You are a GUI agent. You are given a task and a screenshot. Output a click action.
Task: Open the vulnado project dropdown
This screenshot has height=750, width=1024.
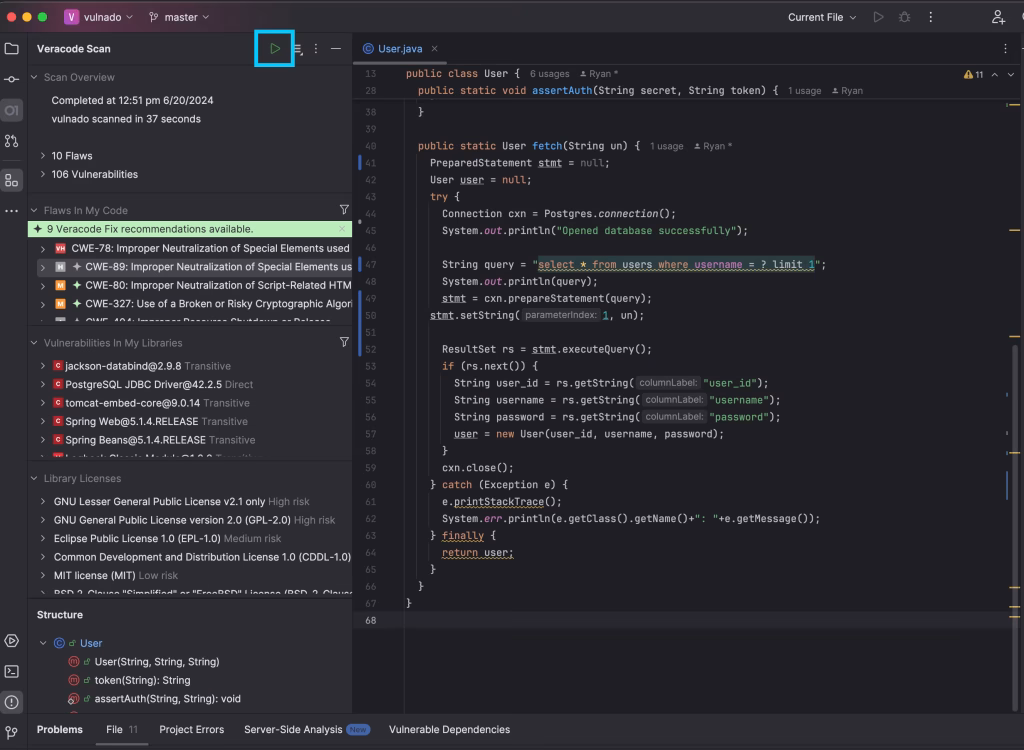tap(99, 17)
